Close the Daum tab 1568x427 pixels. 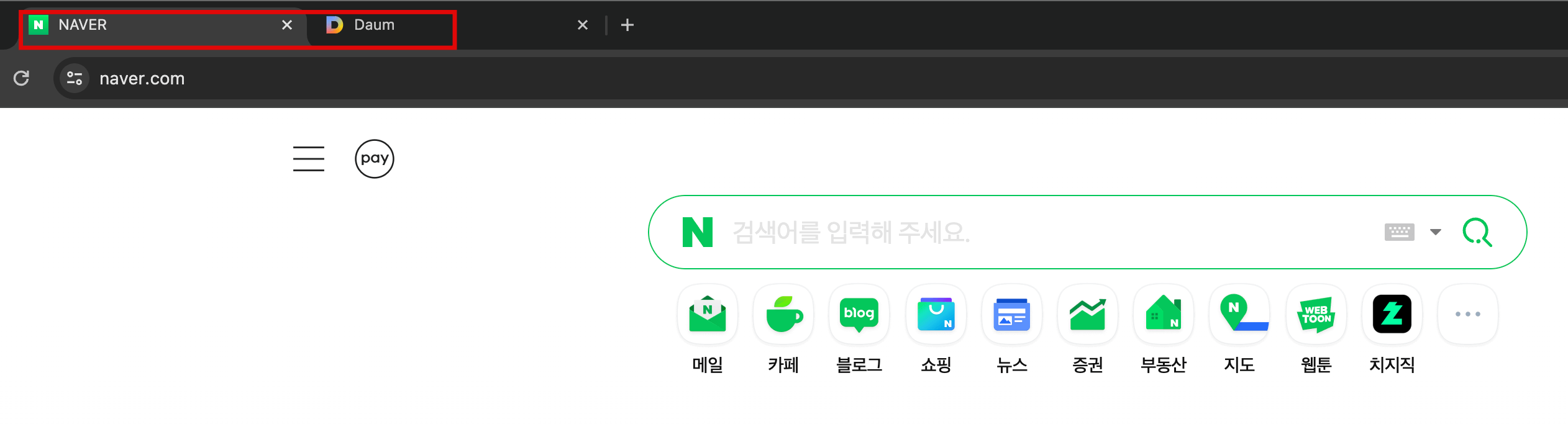[583, 25]
